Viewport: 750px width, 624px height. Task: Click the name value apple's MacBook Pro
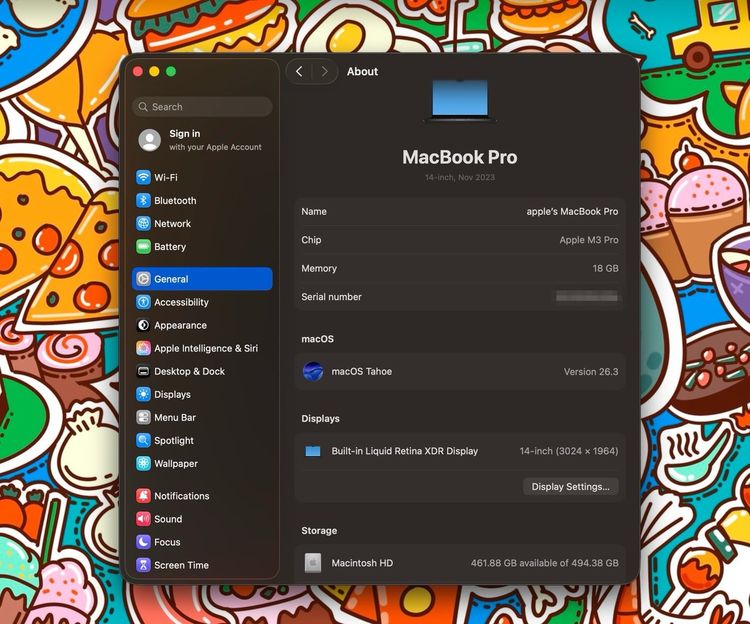[572, 211]
